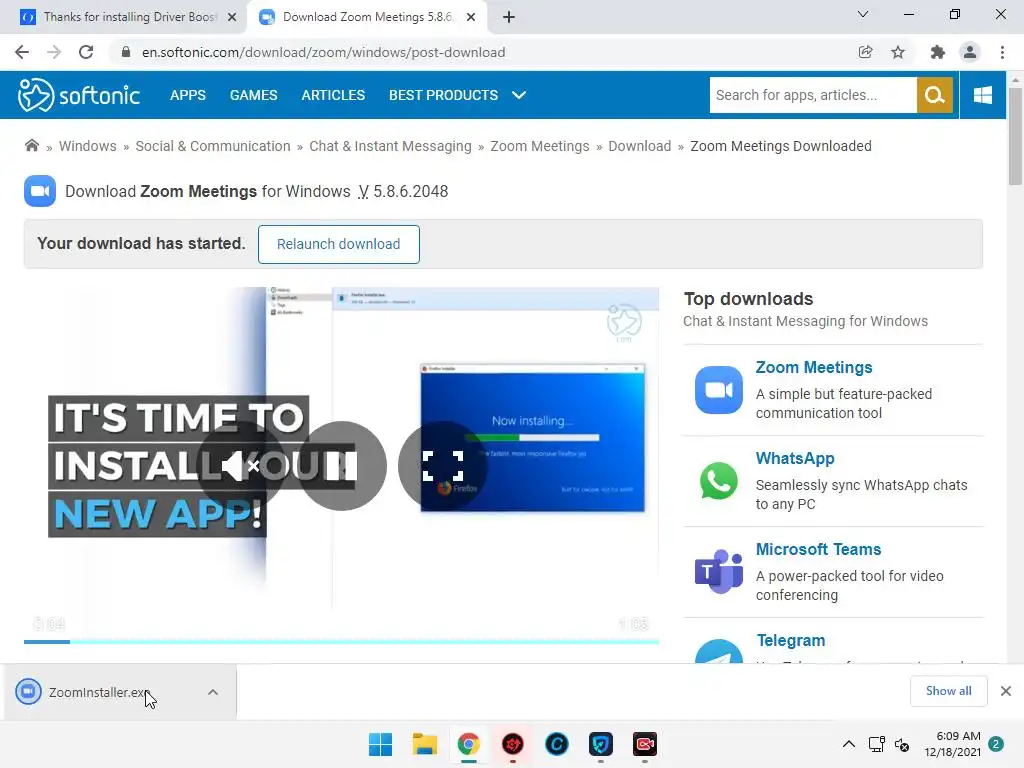This screenshot has height=768, width=1024.
Task: Open Download breadcrumb link
Action: (x=639, y=146)
